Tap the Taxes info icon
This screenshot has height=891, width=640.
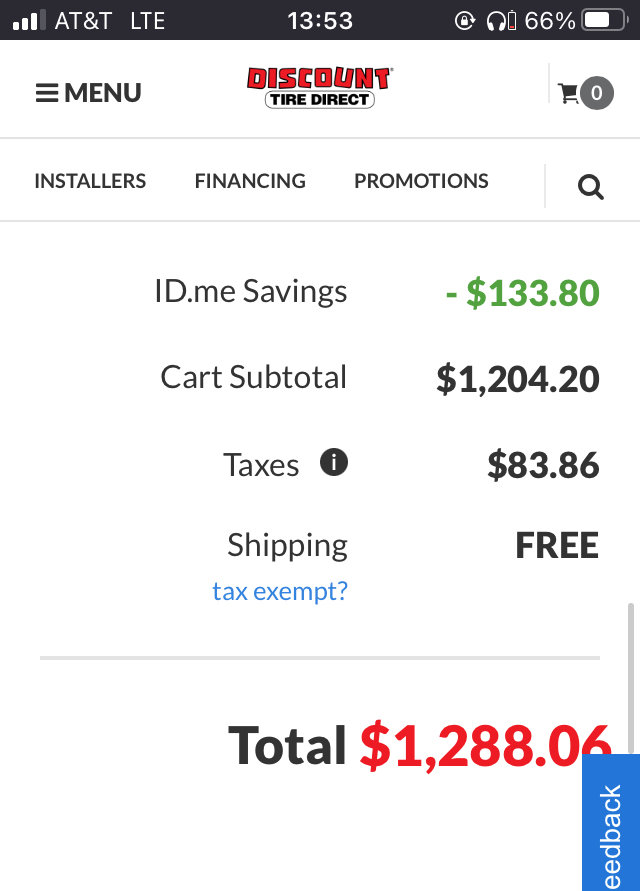(x=334, y=462)
